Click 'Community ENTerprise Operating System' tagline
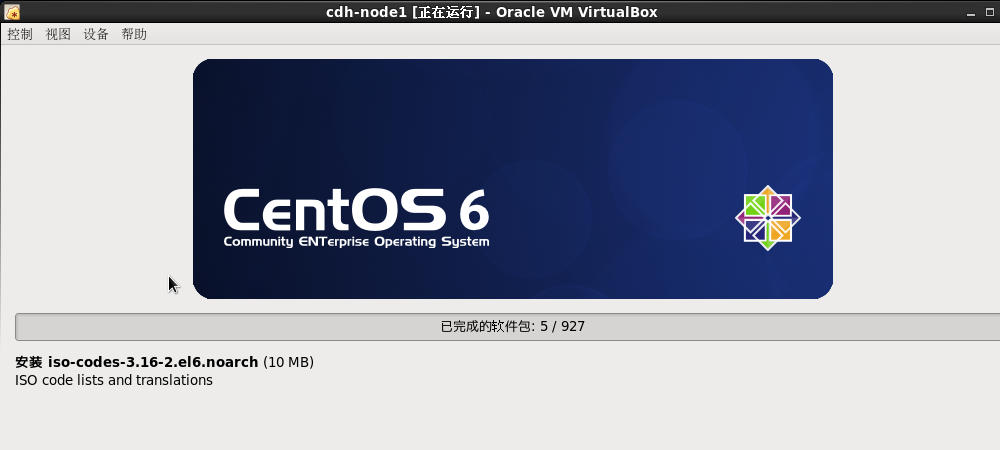The width and height of the screenshot is (1000, 450). pyautogui.click(x=357, y=242)
